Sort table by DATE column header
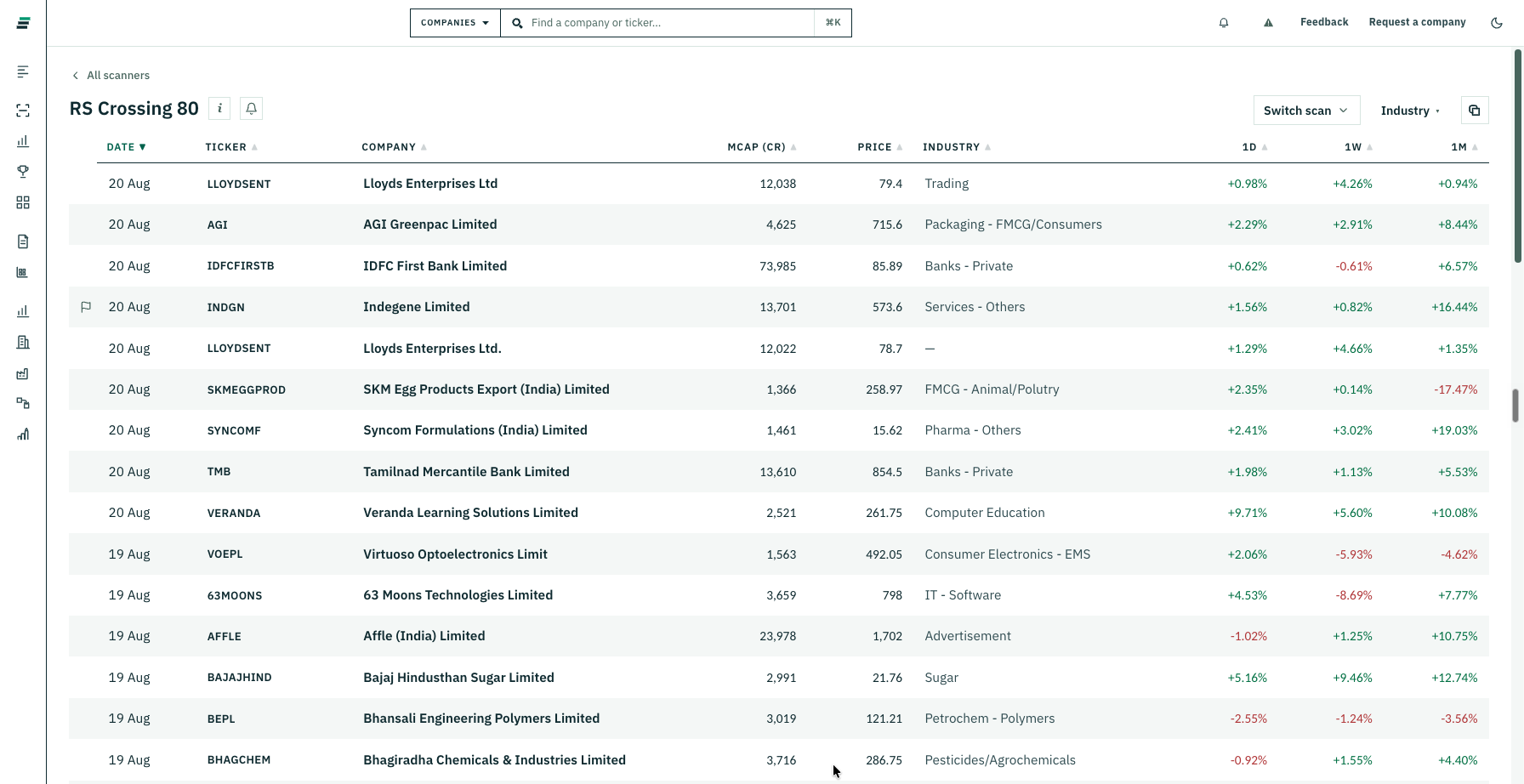The height and width of the screenshot is (784, 1524). coord(127,147)
